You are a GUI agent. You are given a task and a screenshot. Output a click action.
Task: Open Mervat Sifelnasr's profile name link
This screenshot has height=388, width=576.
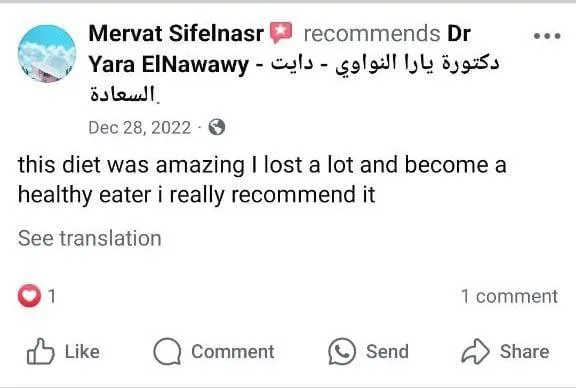[x=176, y=33]
